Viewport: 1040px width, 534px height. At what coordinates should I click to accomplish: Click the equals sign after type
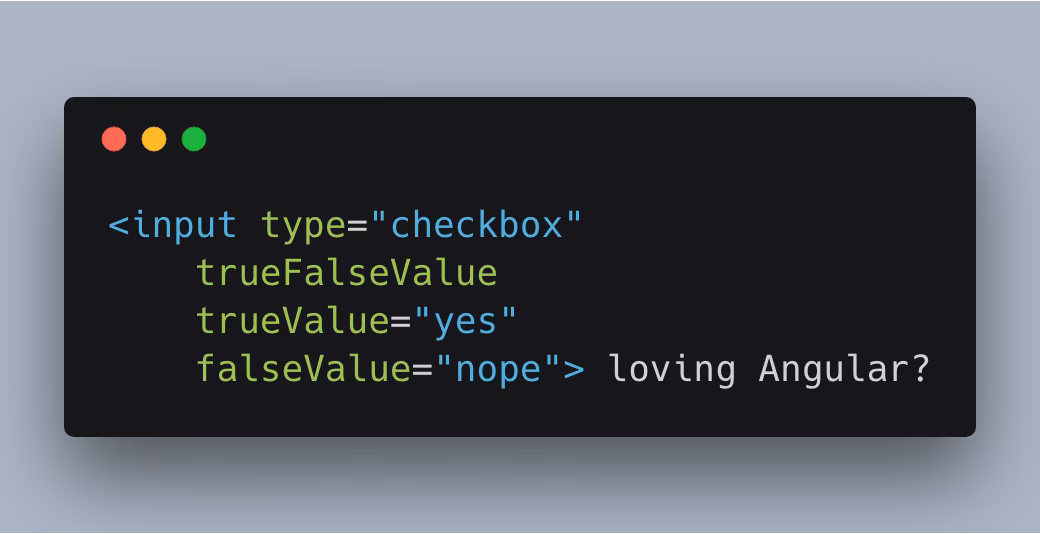[x=358, y=225]
